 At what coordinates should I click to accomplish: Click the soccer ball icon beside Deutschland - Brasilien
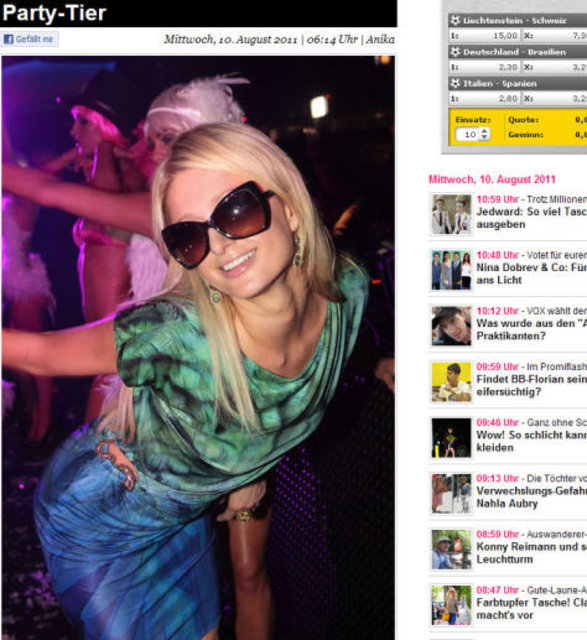pyautogui.click(x=455, y=52)
